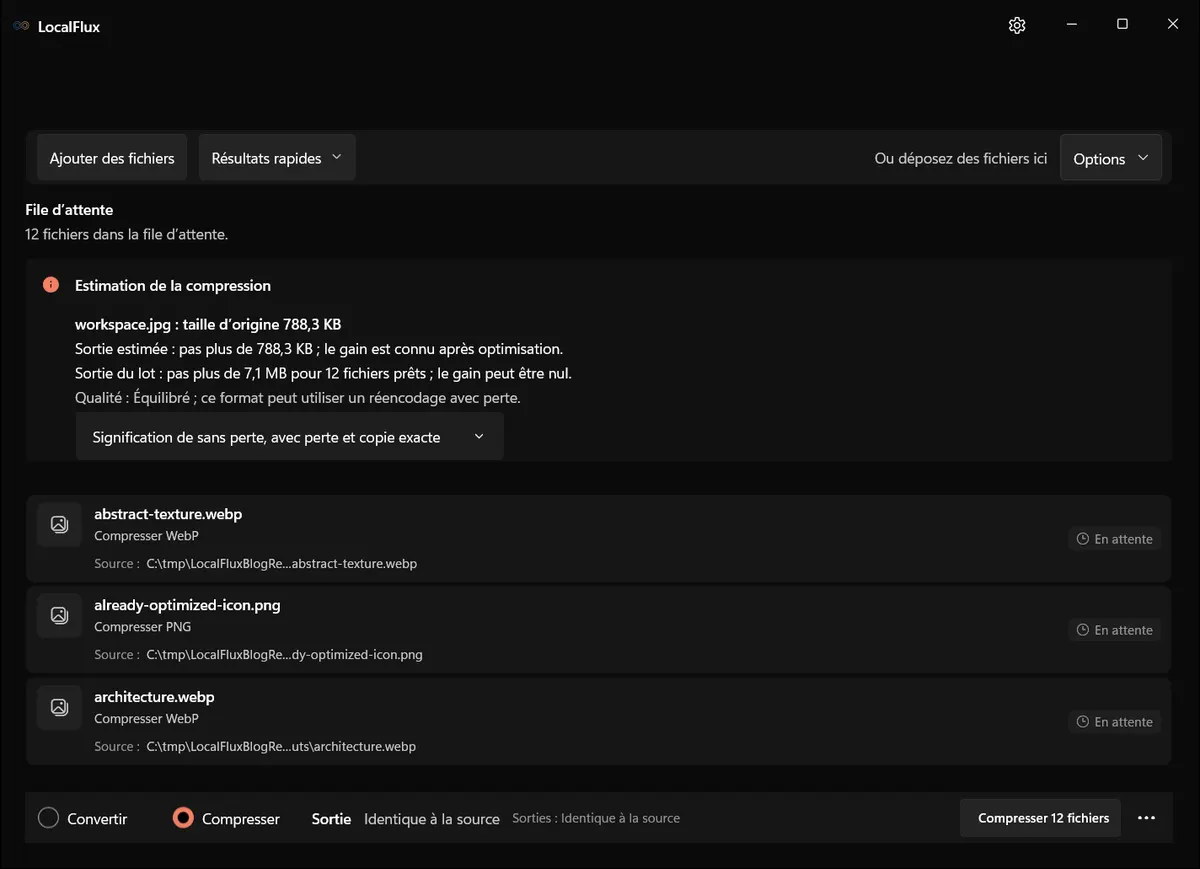
Task: Click the source path of already-optimized-icon.png
Action: [x=285, y=655]
